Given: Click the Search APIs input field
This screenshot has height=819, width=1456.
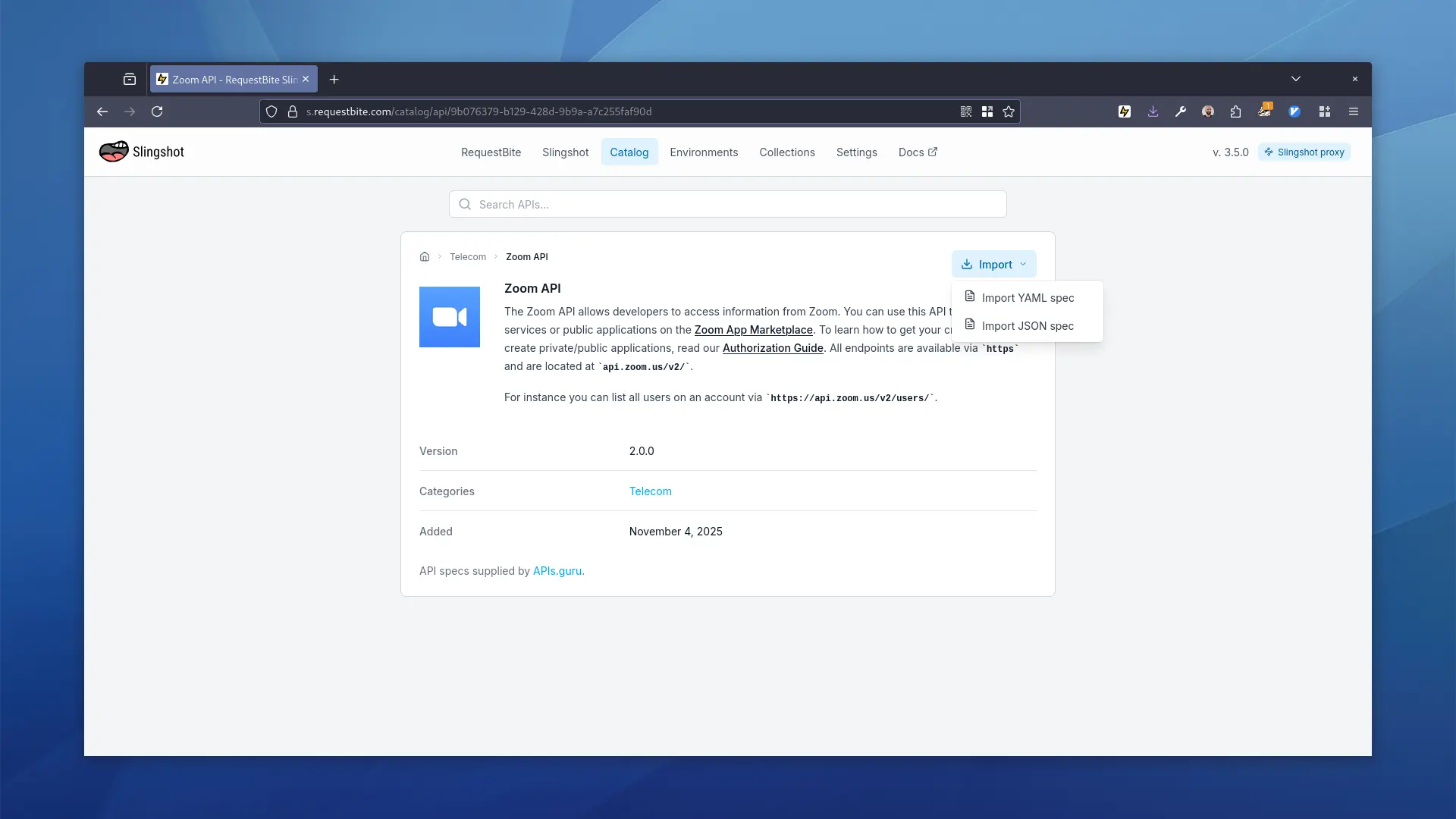Looking at the screenshot, I should click(x=727, y=204).
